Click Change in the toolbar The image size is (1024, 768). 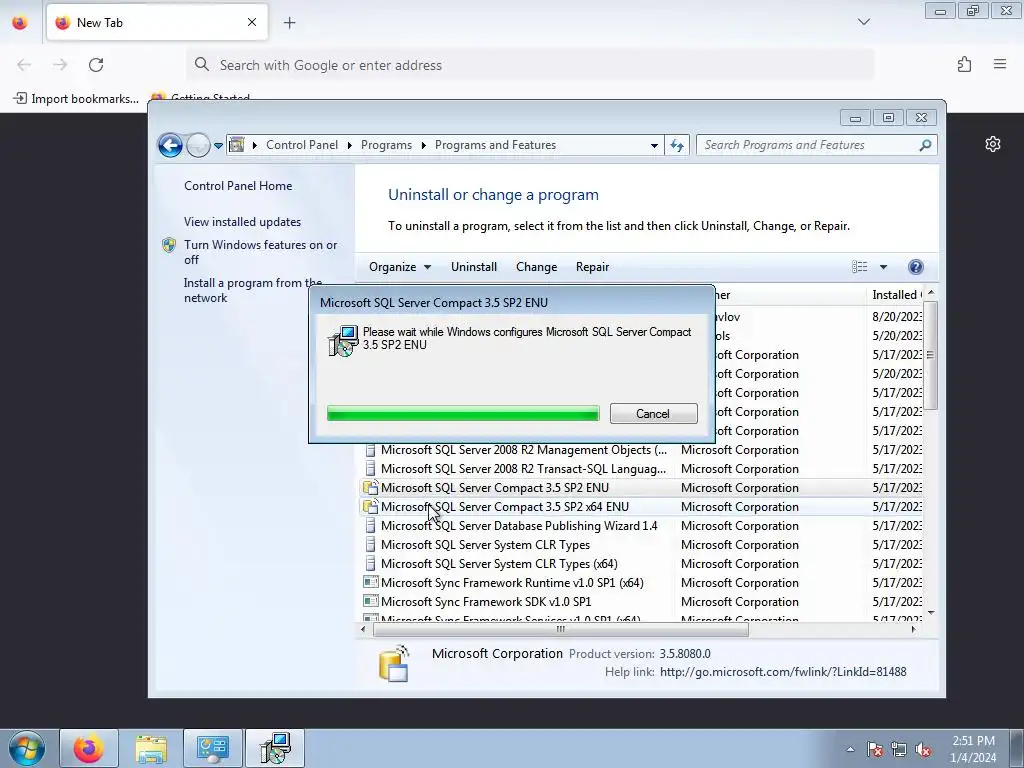pyautogui.click(x=536, y=266)
